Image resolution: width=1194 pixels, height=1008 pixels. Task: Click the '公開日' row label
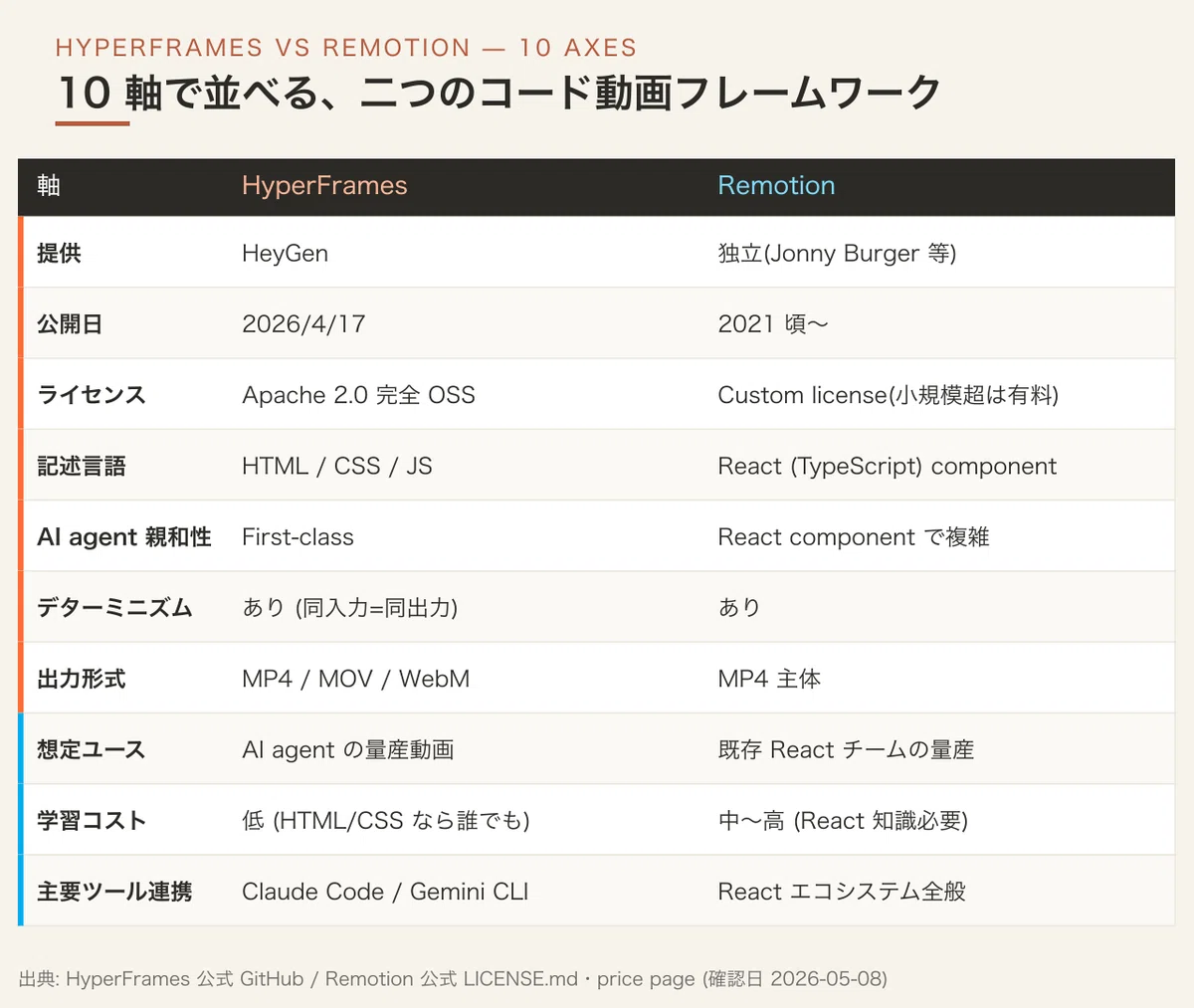click(70, 323)
